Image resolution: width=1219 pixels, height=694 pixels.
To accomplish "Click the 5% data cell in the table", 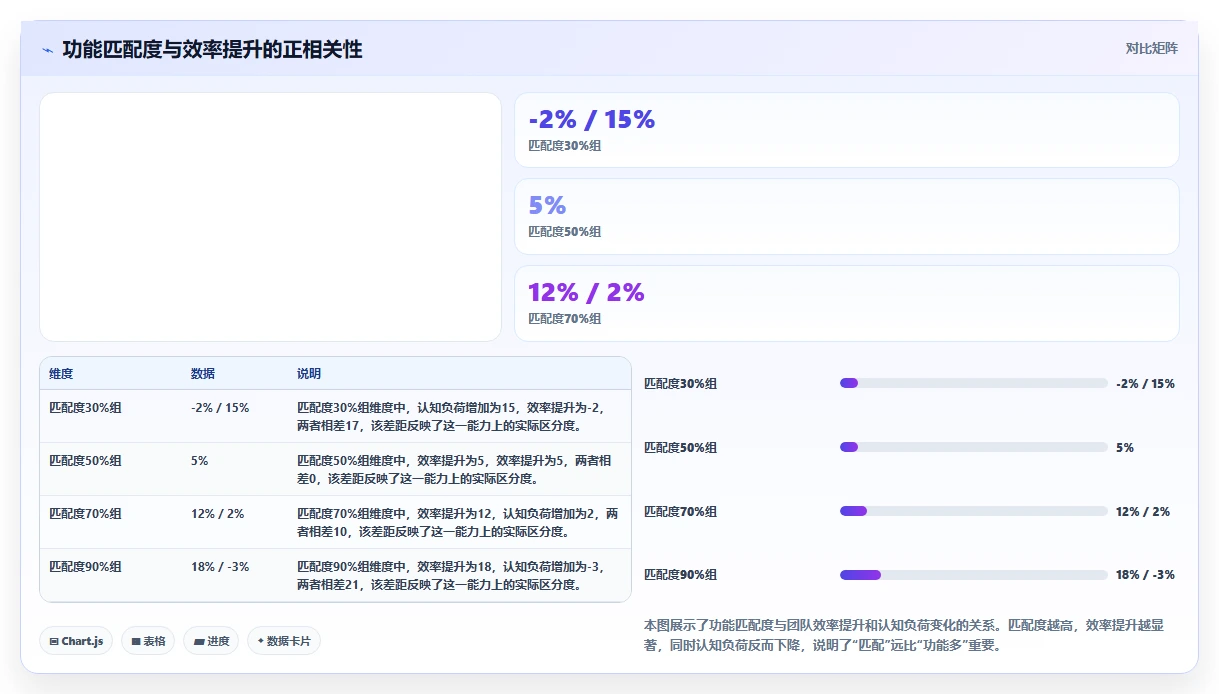I will point(200,461).
